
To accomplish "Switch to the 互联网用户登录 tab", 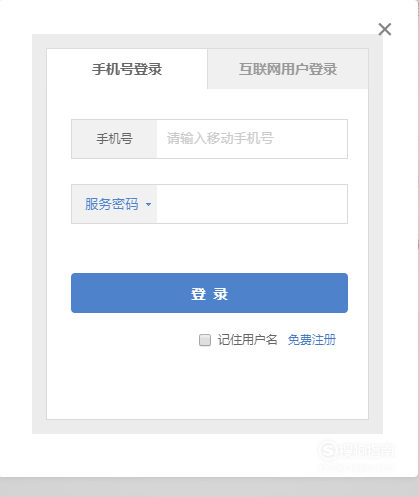I will tap(288, 69).
